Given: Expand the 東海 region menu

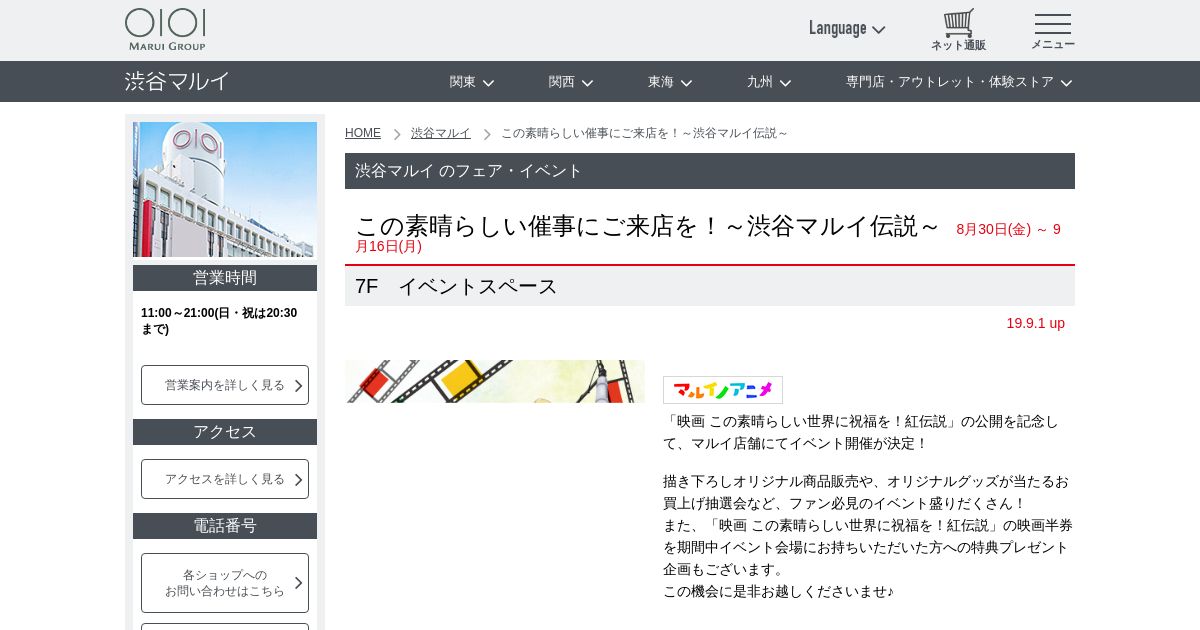Looking at the screenshot, I should (670, 82).
